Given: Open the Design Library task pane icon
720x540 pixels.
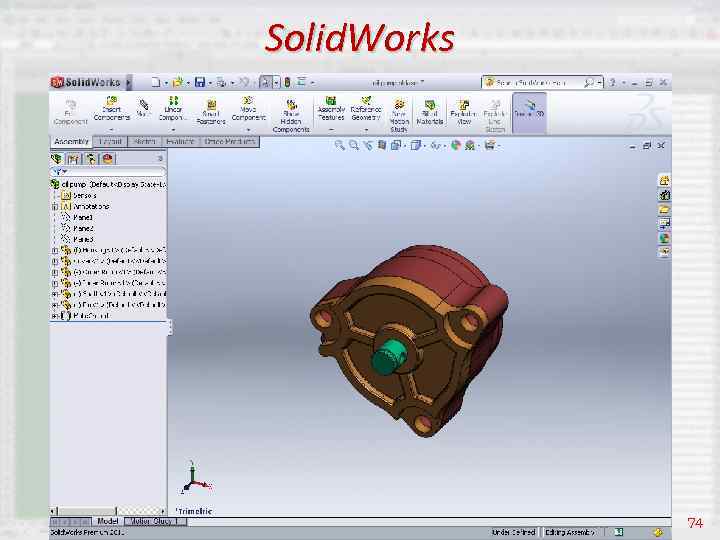Looking at the screenshot, I should [x=664, y=195].
